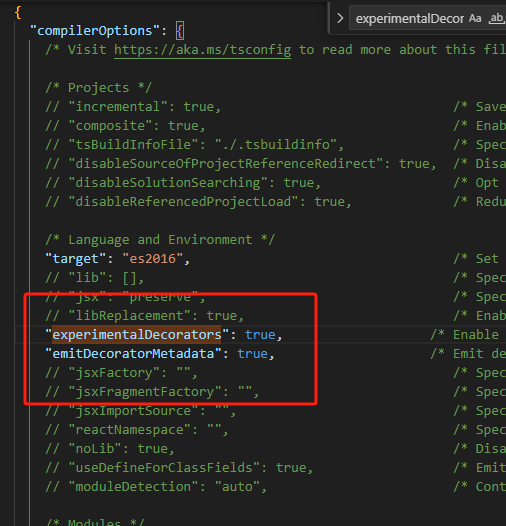Screen dimensions: 506x526
Task: Click the Visit comment text
Action: pos(275,50)
